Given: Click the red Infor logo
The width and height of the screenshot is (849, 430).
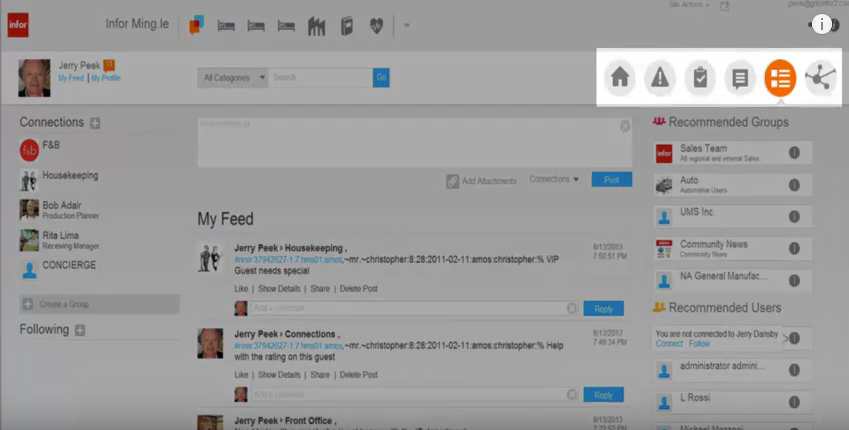Looking at the screenshot, I should coord(17,25).
